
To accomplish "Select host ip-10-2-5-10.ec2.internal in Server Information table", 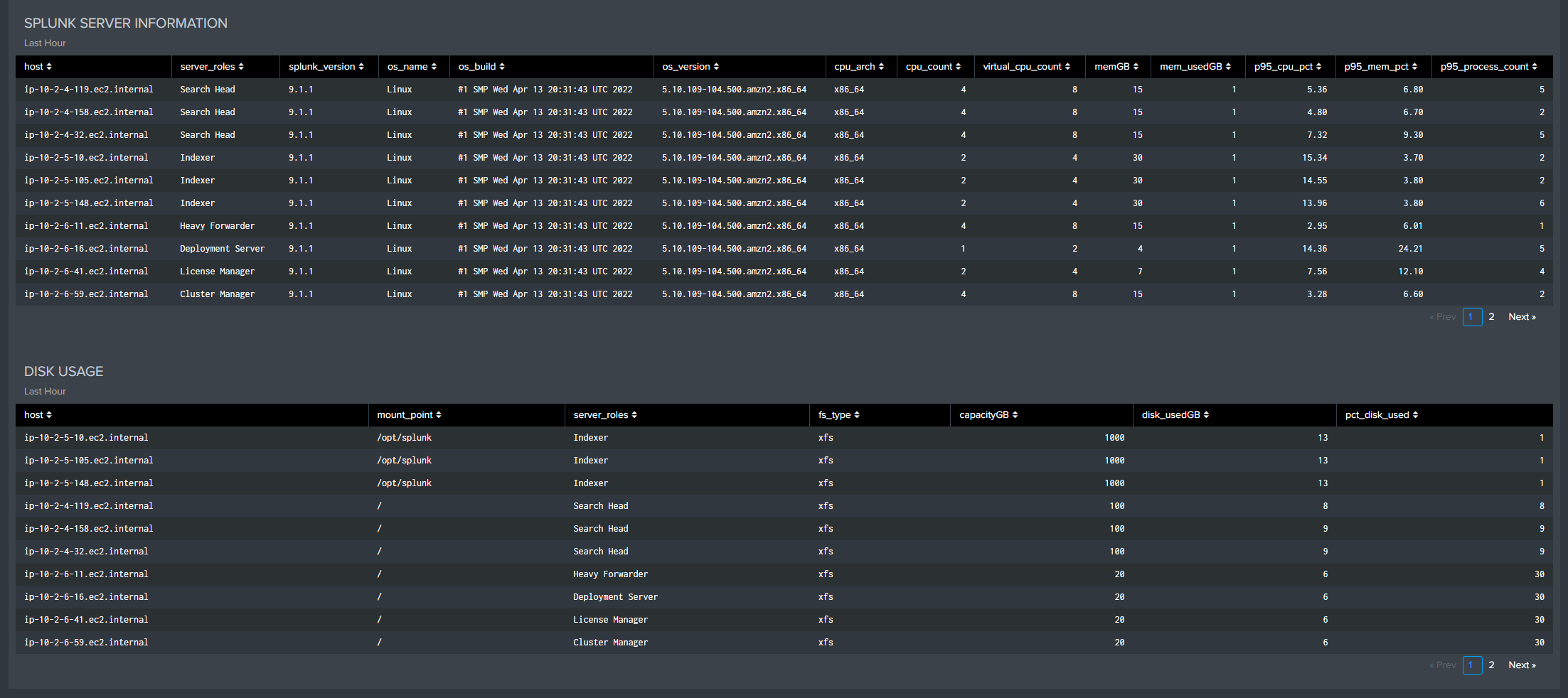I will (86, 158).
